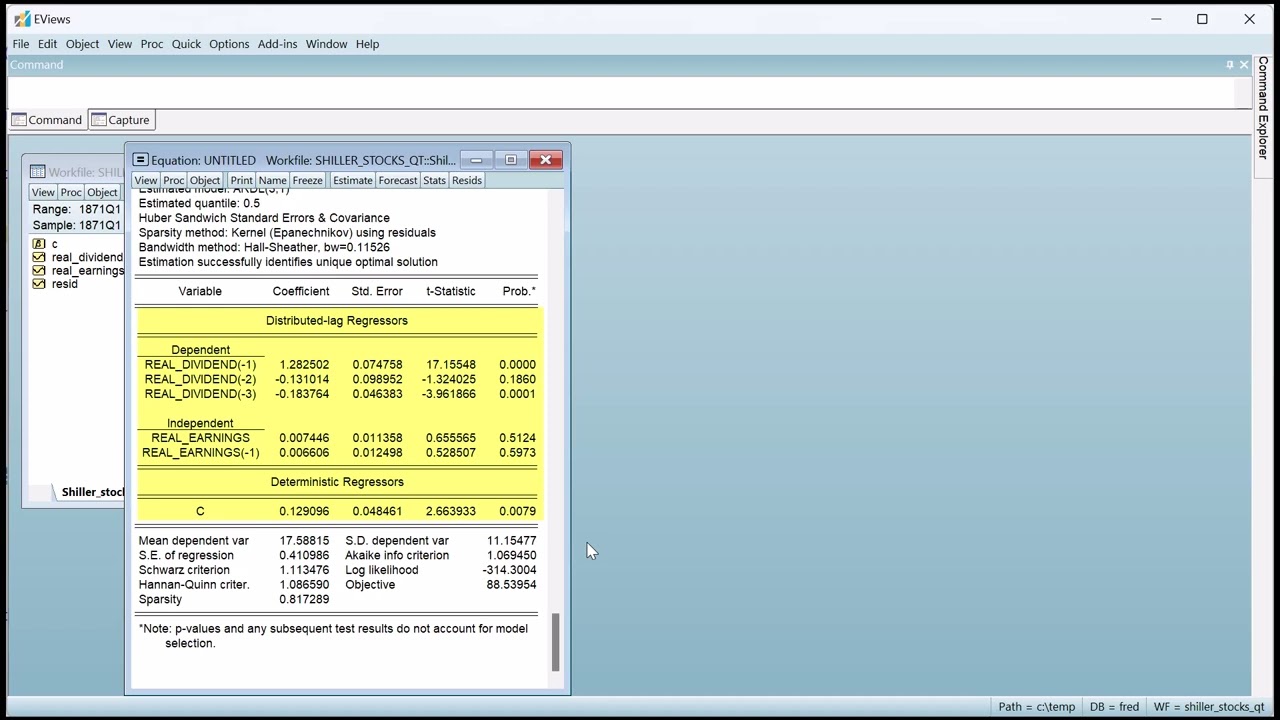The width and height of the screenshot is (1280, 720).
Task: Open the Quick menu
Action: (x=186, y=44)
